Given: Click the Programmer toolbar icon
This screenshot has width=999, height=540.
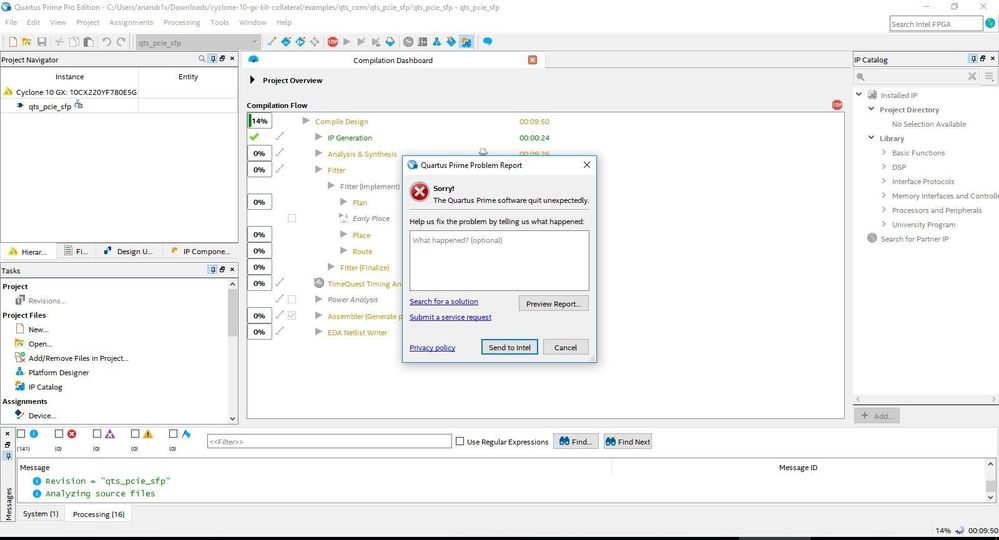Looking at the screenshot, I should coord(451,42).
